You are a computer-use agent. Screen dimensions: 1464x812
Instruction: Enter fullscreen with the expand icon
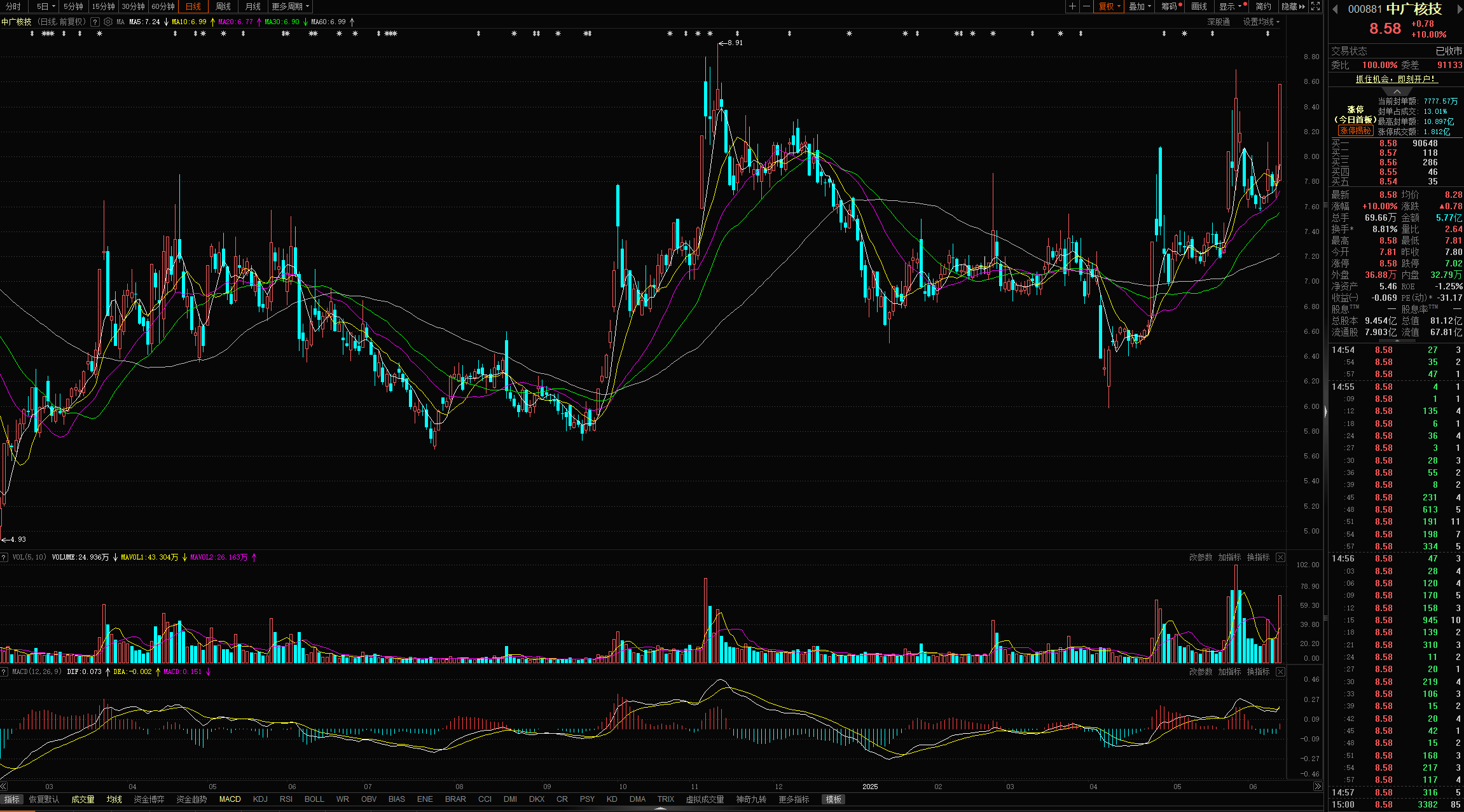(1316, 6)
